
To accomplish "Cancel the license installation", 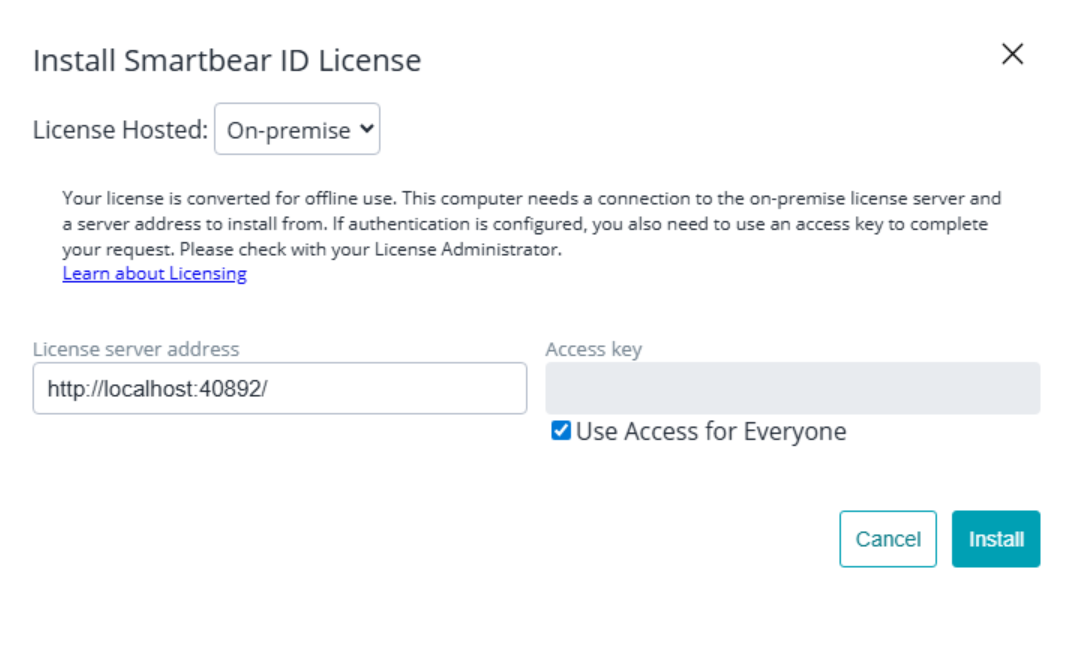I will (x=887, y=538).
